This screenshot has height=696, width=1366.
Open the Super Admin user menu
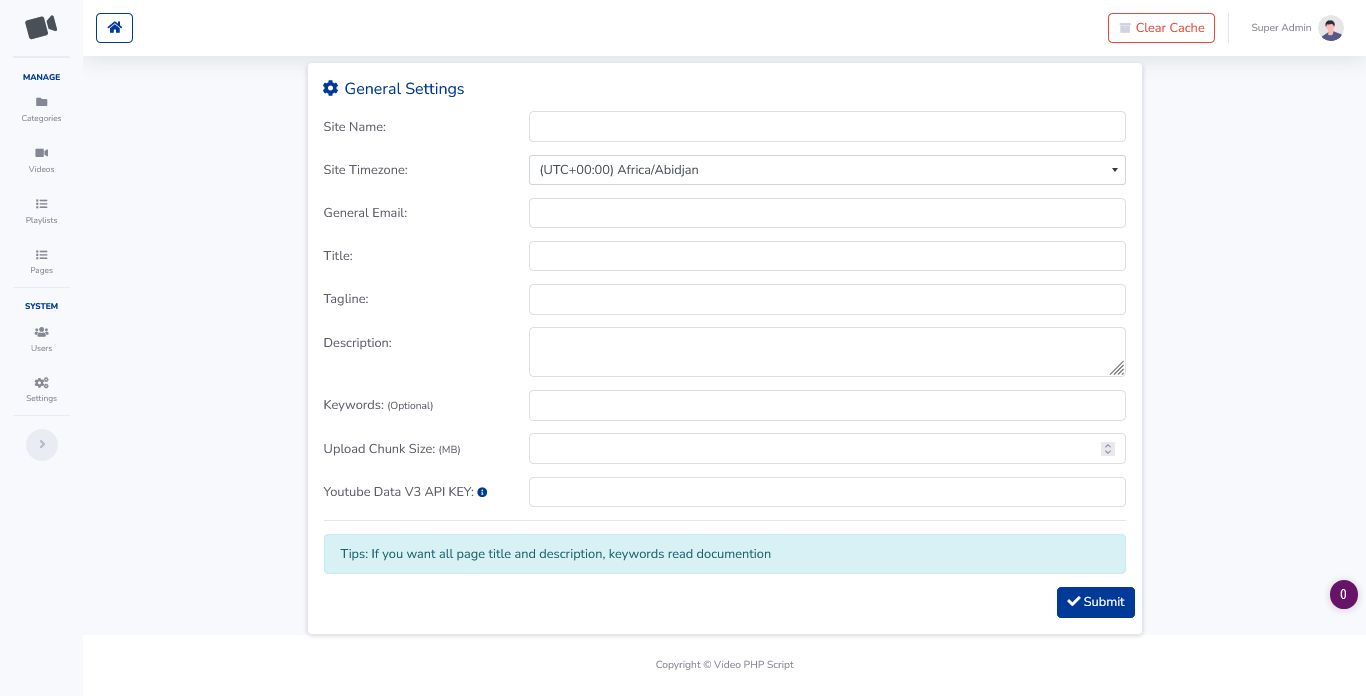pos(1296,28)
